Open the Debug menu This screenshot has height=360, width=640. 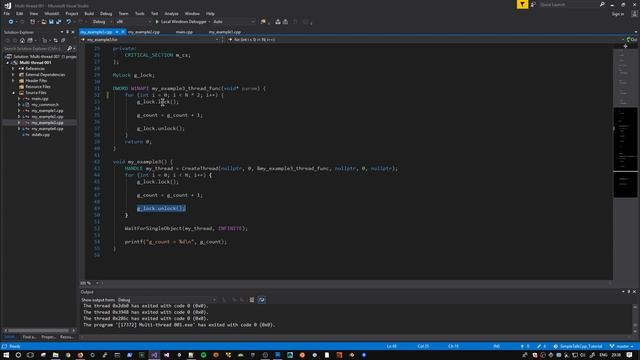(x=106, y=13)
